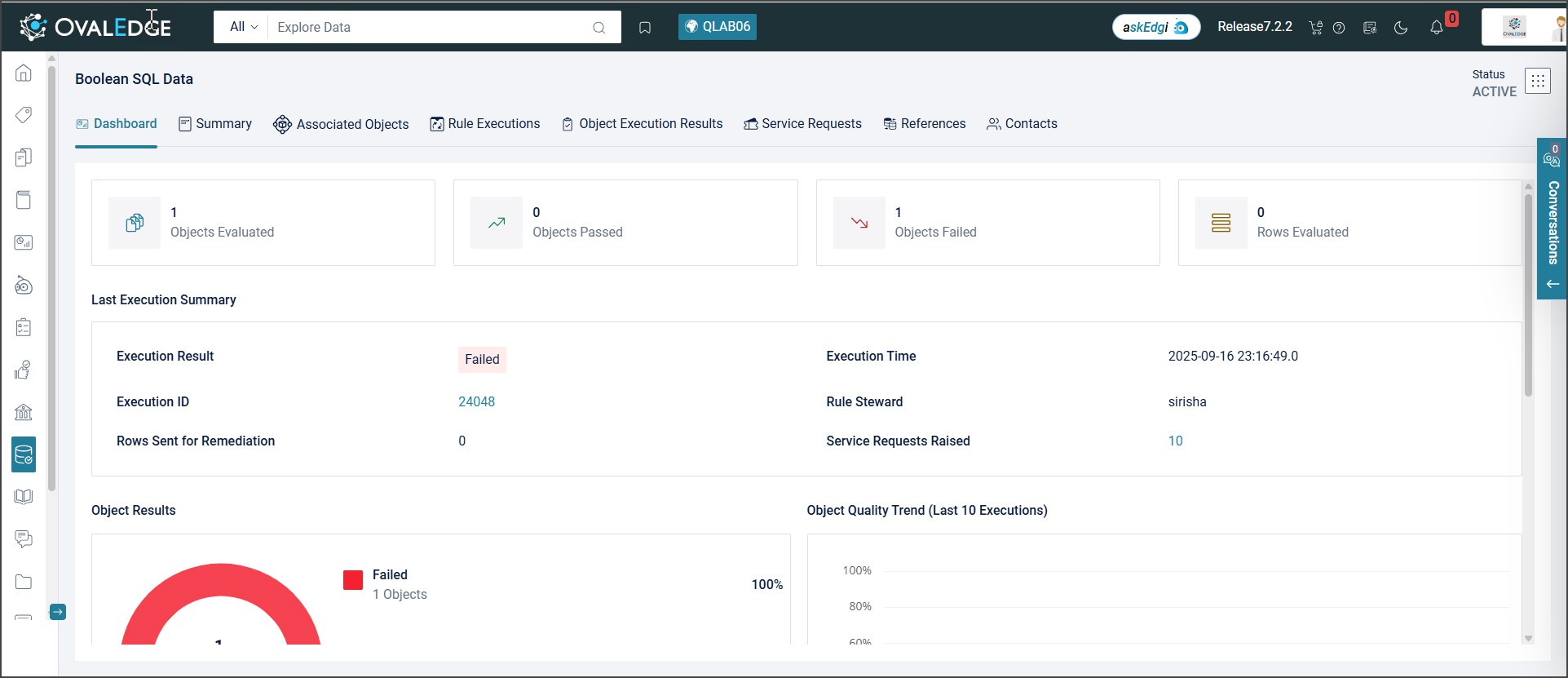Click the help question mark icon
Image resolution: width=1568 pixels, height=678 pixels.
tap(1339, 28)
